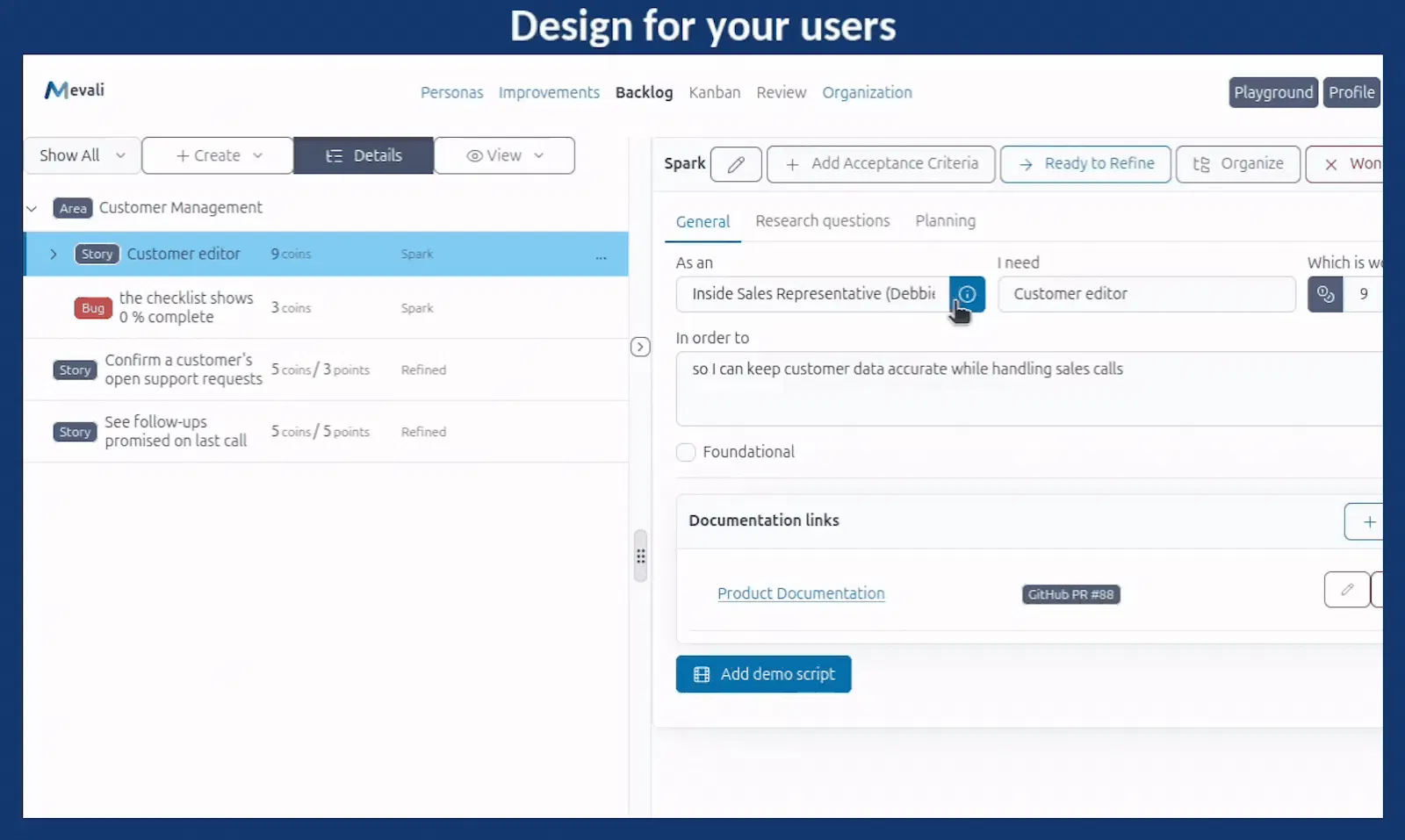This screenshot has width=1405, height=840.
Task: Open the Personas page
Action: 451,92
